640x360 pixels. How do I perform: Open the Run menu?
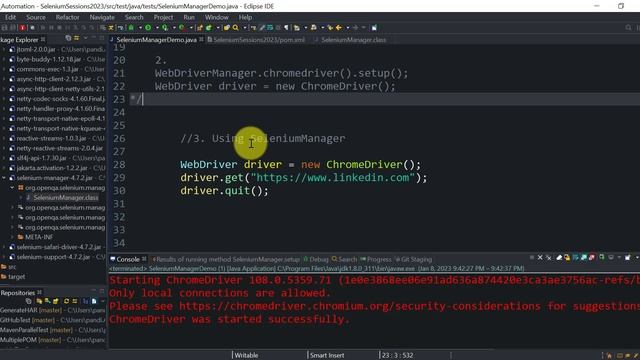pos(189,17)
